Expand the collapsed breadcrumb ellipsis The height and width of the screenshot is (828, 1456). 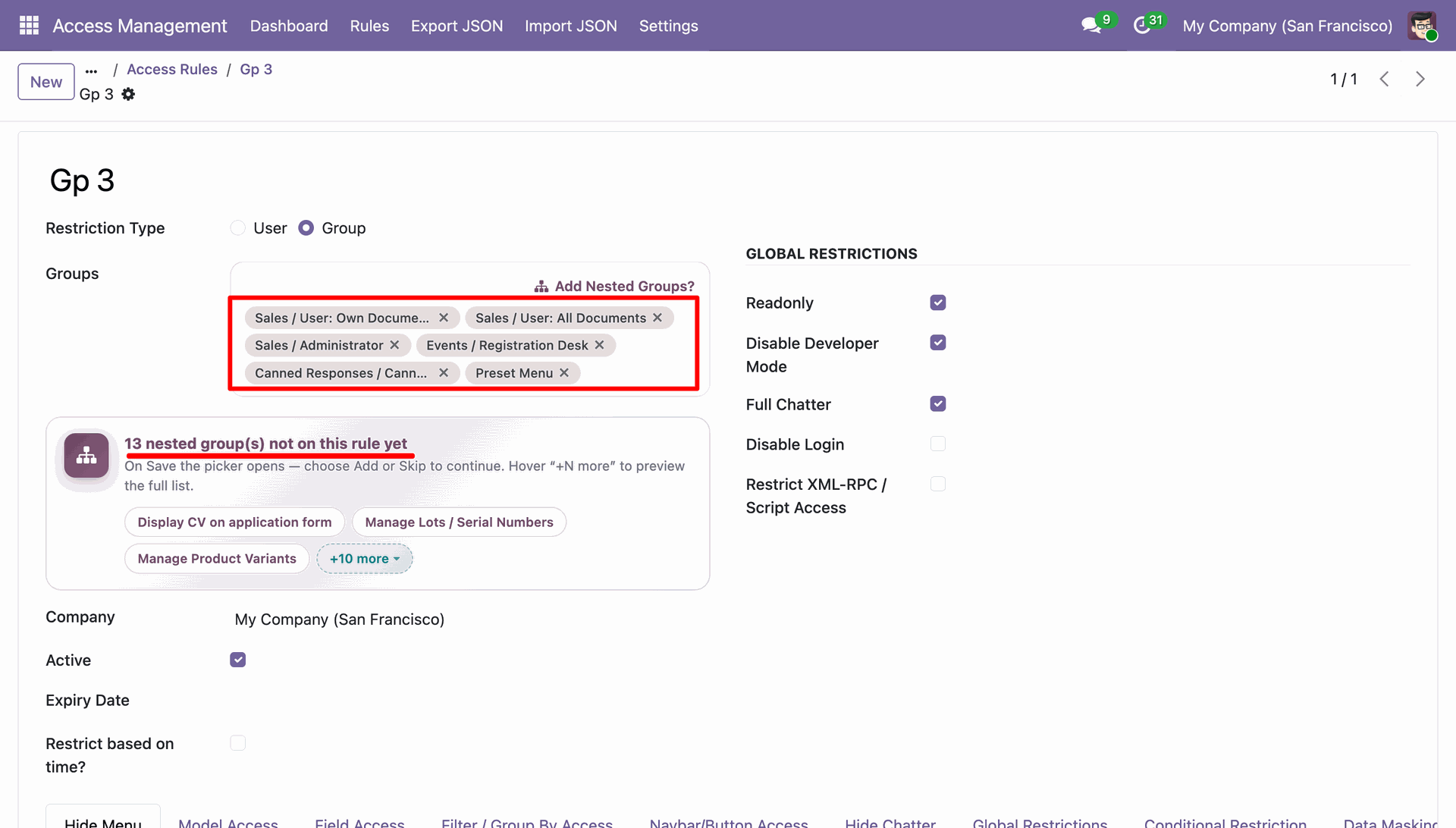pos(91,70)
